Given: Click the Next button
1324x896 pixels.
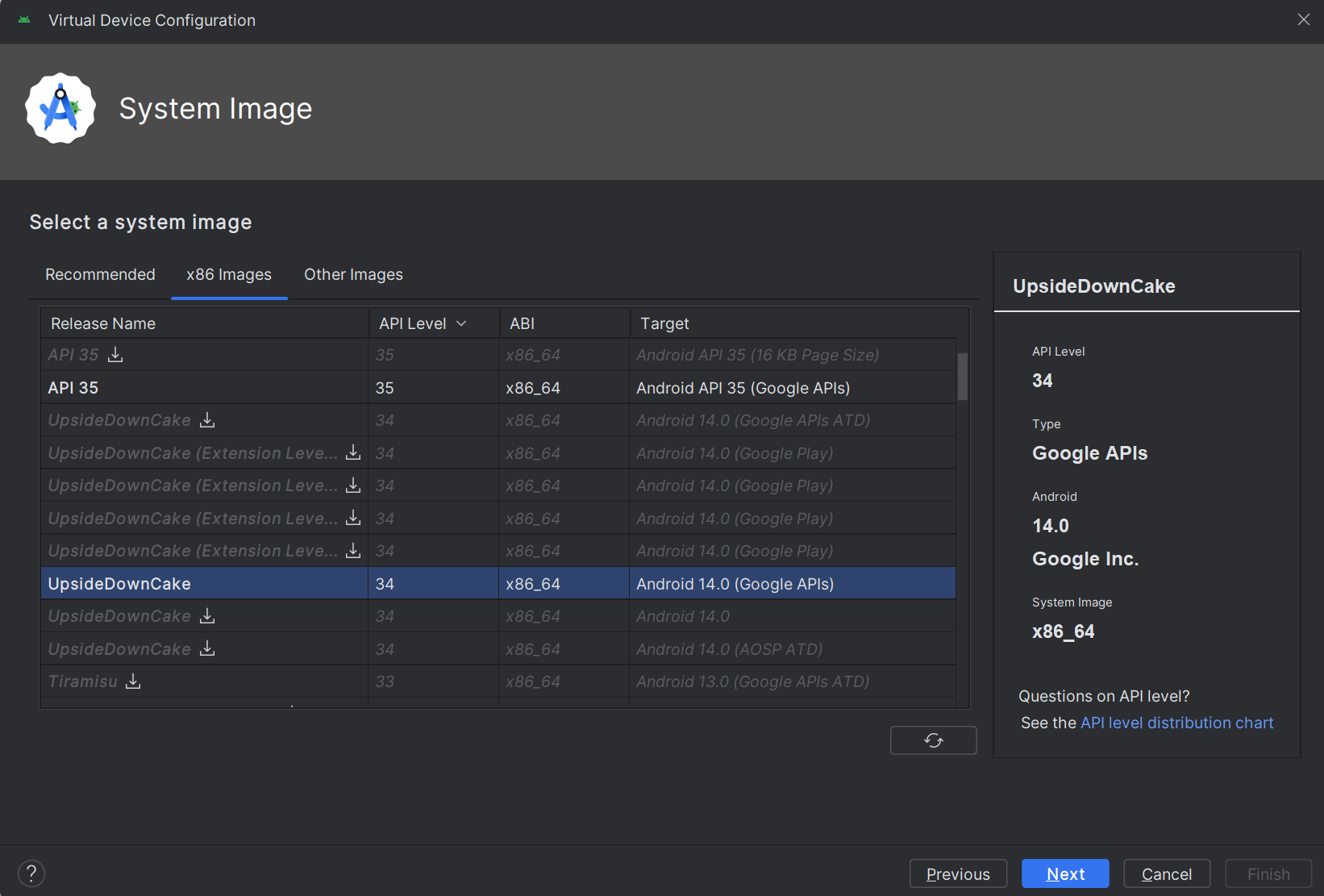Looking at the screenshot, I should pos(1065,873).
